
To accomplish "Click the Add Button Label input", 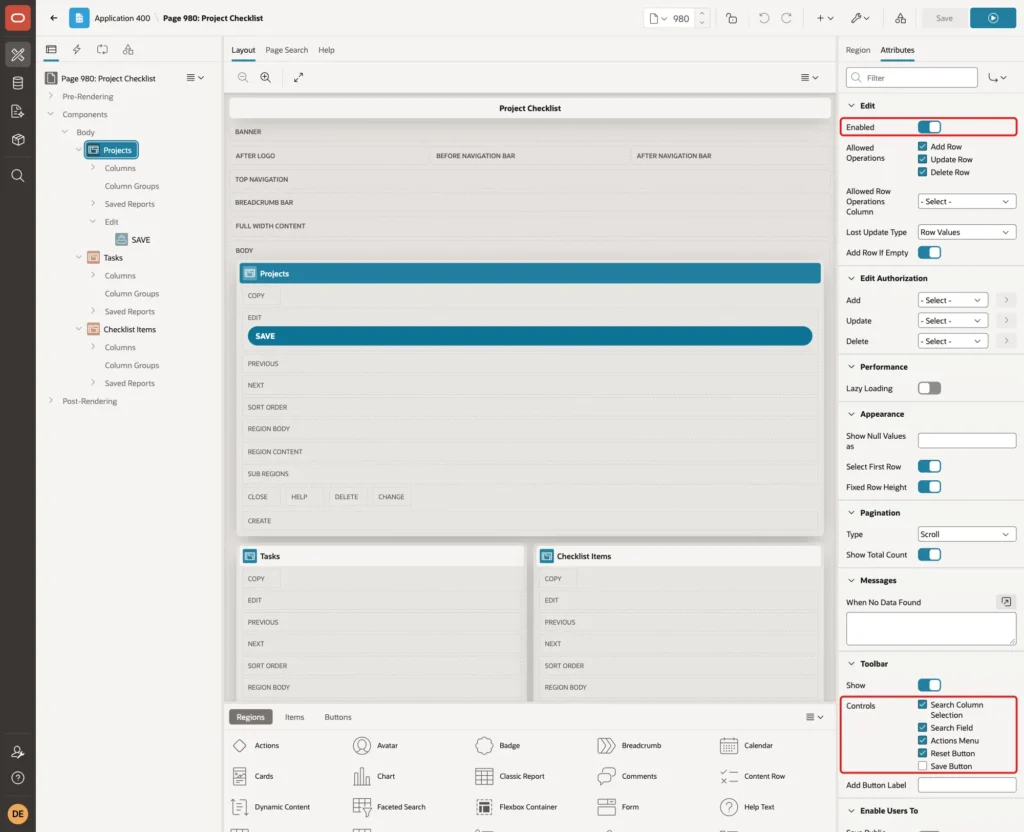I will coord(967,784).
